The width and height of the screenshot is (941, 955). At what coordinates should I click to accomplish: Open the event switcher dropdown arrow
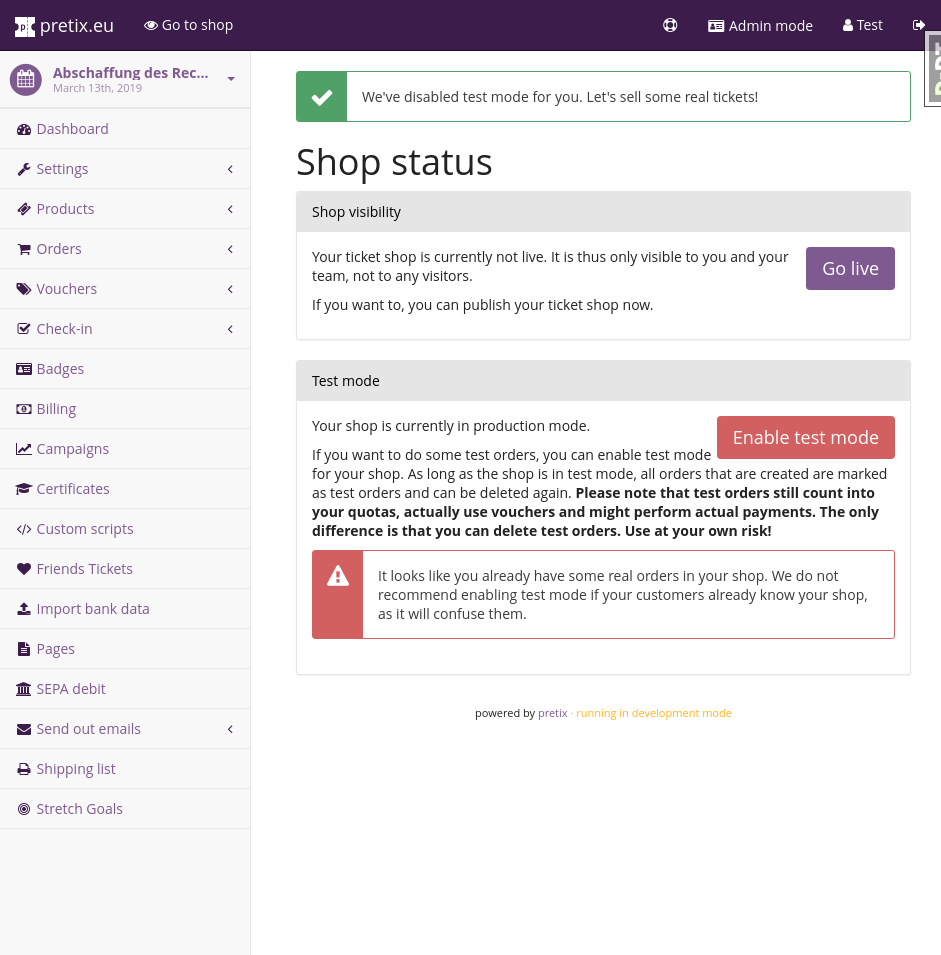(231, 79)
